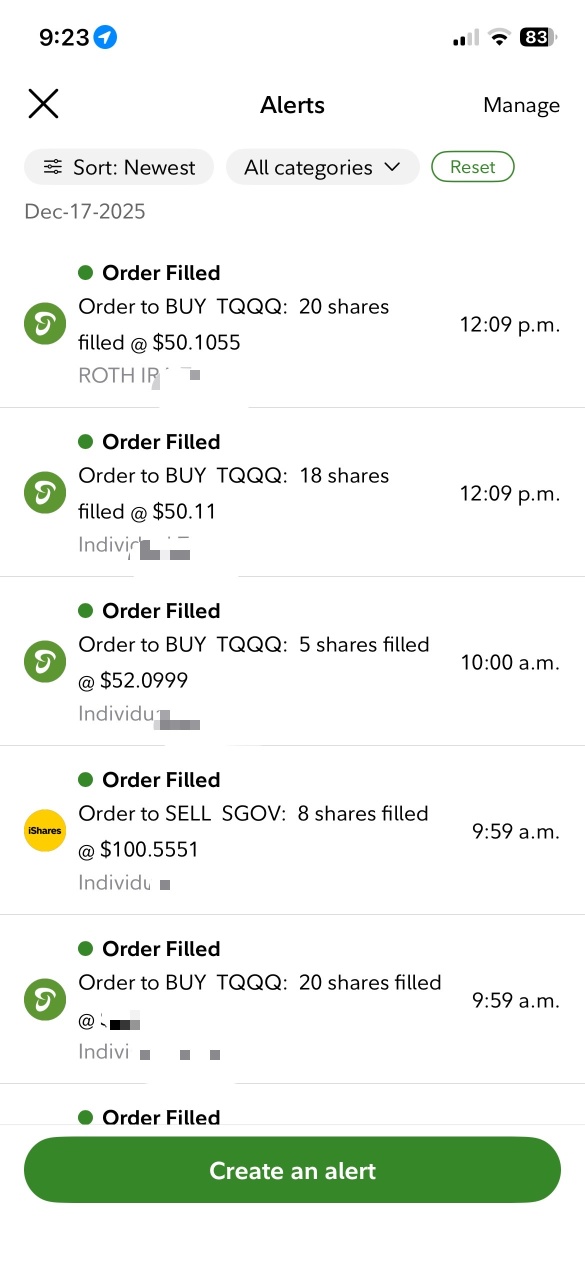Tap the battery indicator in the status bar
Image resolution: width=585 pixels, height=1266 pixels.
[x=536, y=38]
